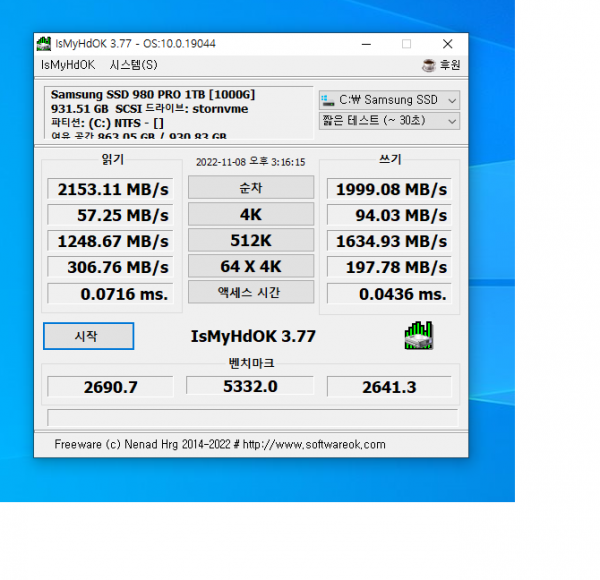Click write access time 0.0436 ms.
Screen dimensions: 600x580
(x=389, y=294)
